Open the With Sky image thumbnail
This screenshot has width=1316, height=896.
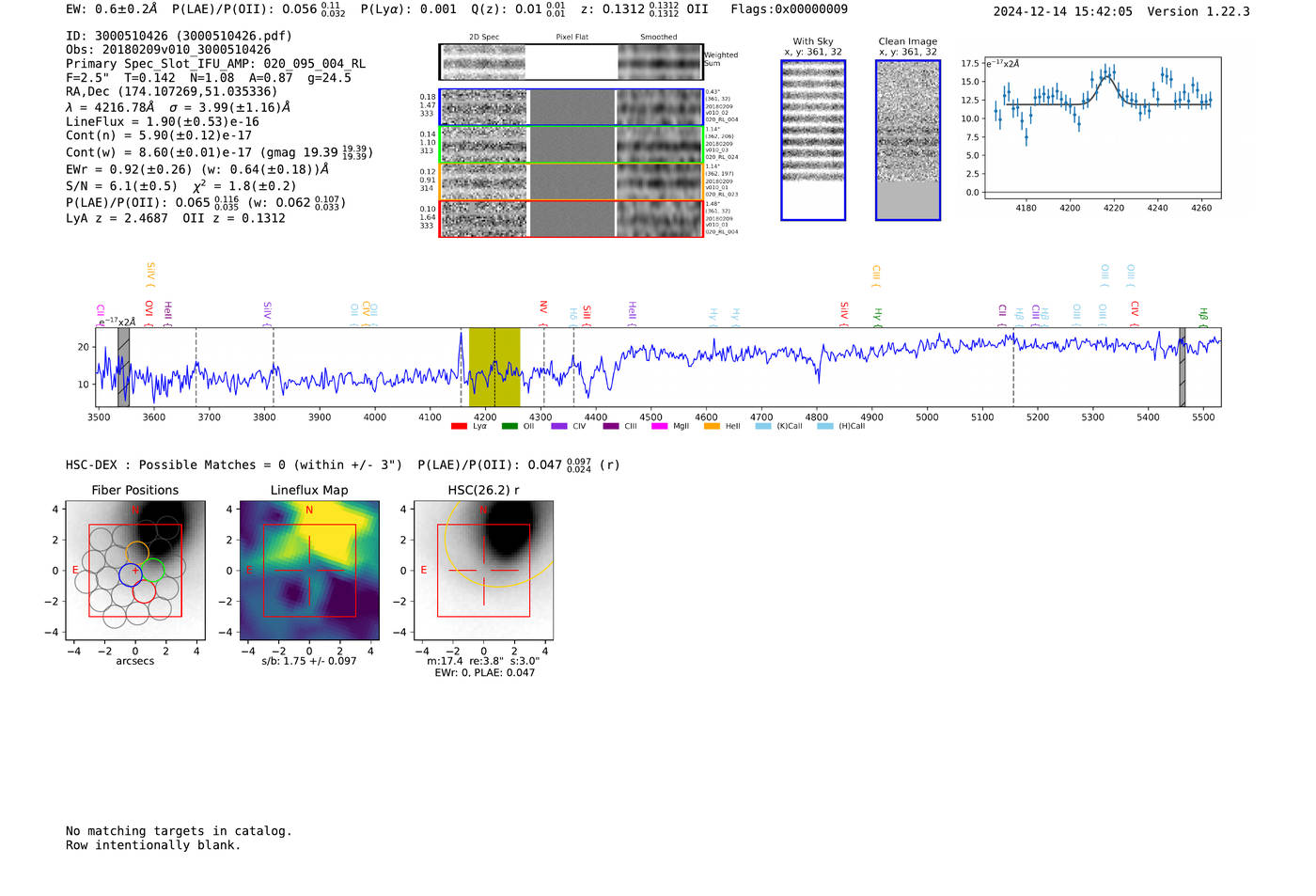point(813,140)
